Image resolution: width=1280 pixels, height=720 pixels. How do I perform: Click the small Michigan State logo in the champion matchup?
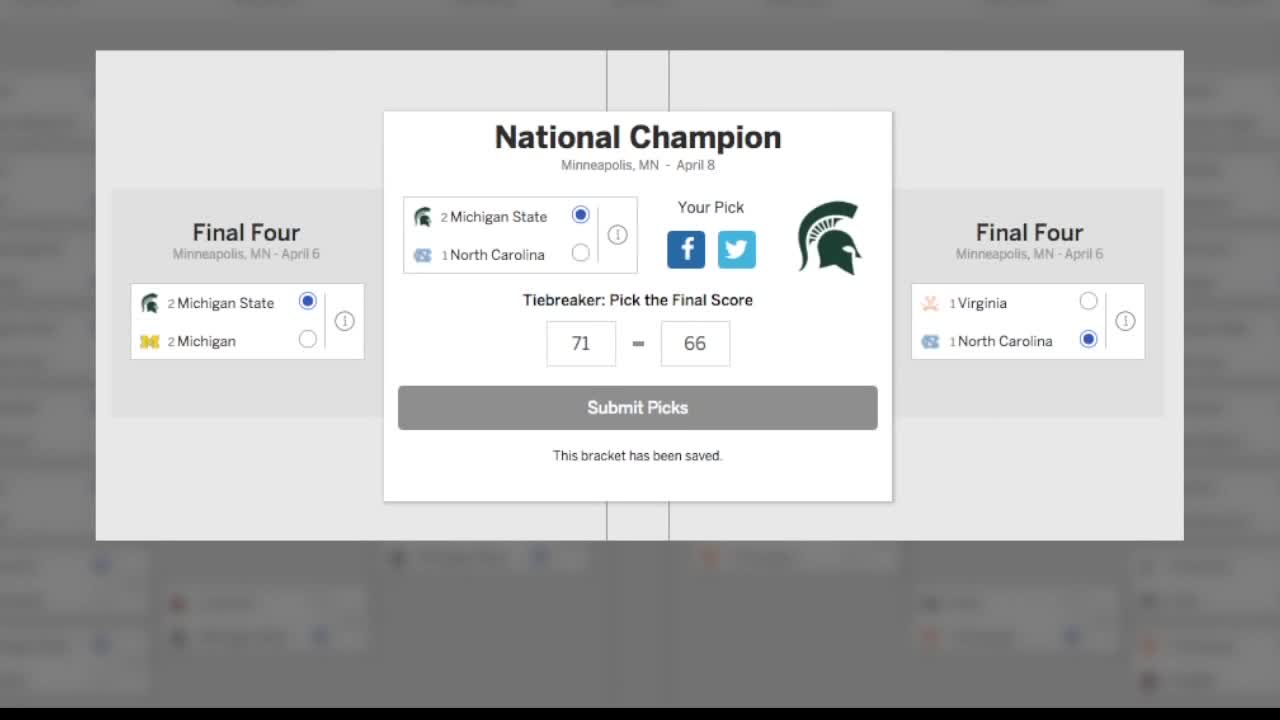[422, 216]
